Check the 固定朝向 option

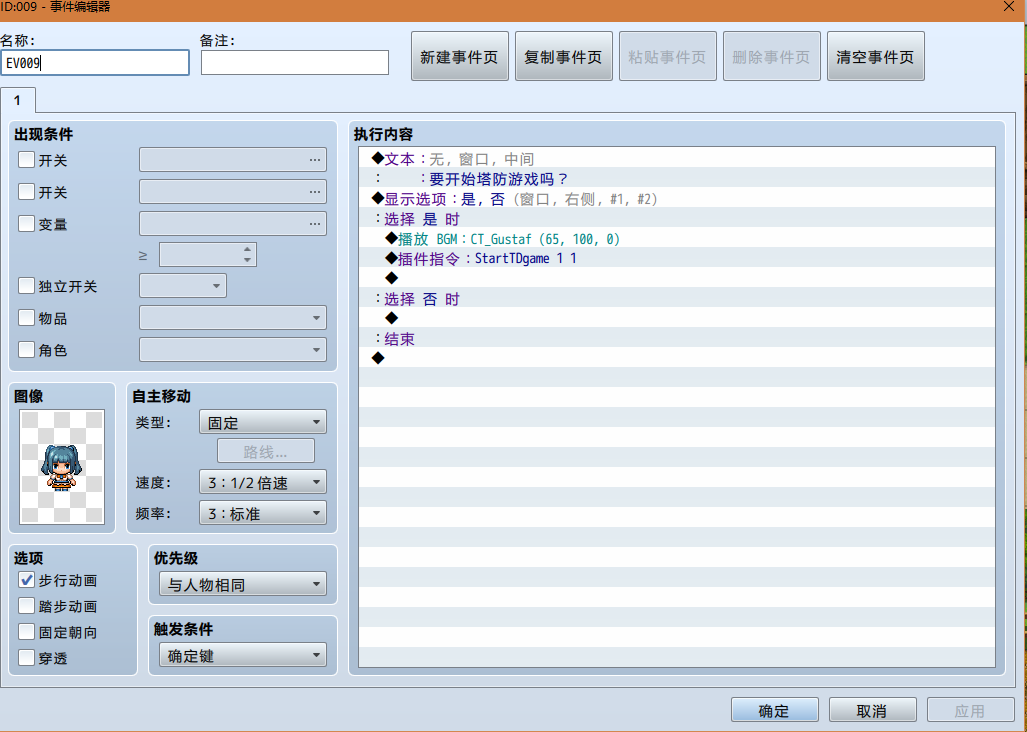coord(26,632)
